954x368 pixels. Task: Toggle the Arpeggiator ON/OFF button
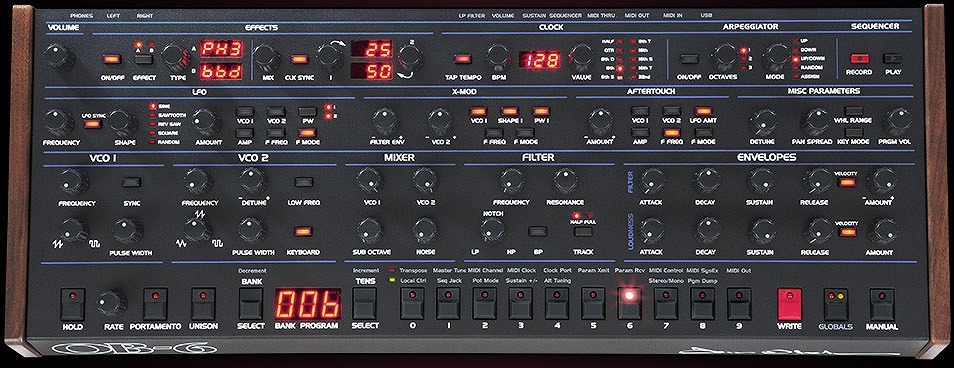click(689, 59)
